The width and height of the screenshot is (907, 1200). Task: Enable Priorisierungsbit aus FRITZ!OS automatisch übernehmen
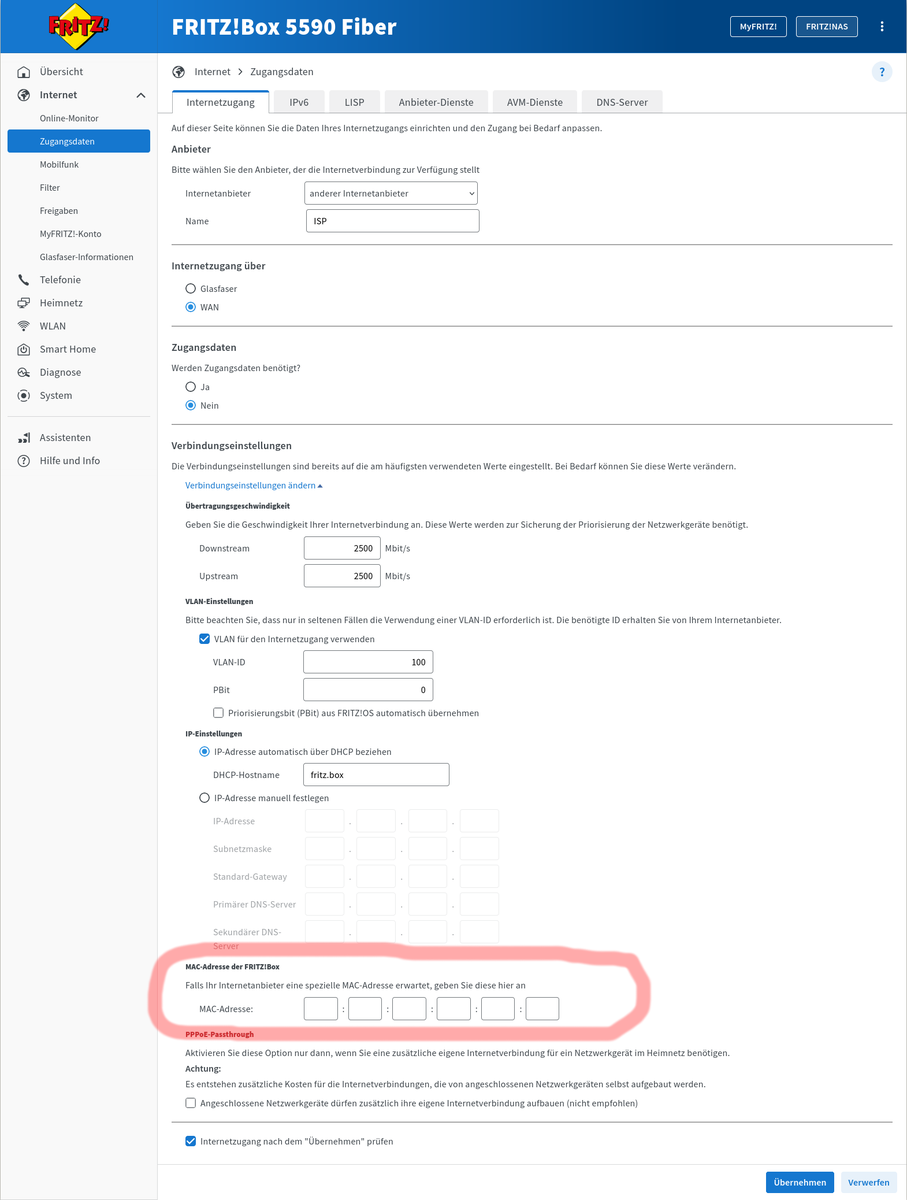point(219,713)
